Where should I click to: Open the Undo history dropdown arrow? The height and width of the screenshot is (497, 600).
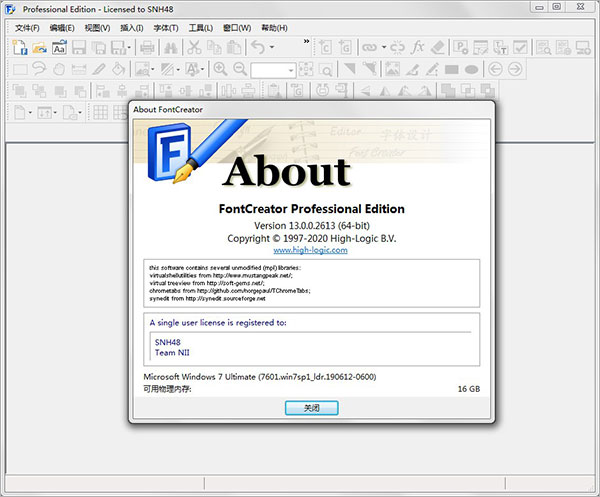coord(272,47)
